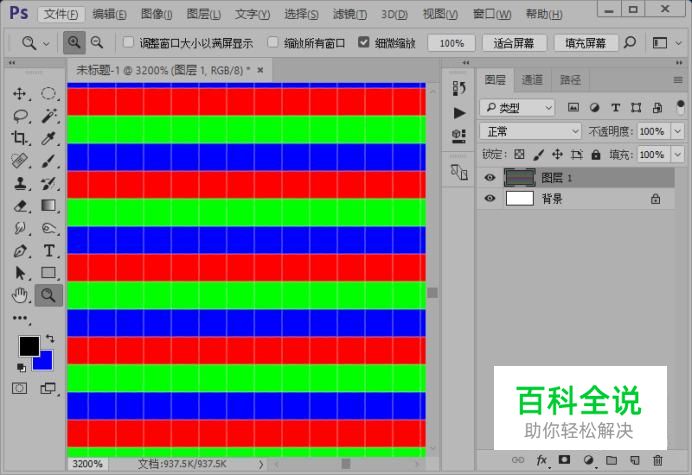Open the 滤镜(T) menu
The height and width of the screenshot is (475, 692).
click(350, 14)
